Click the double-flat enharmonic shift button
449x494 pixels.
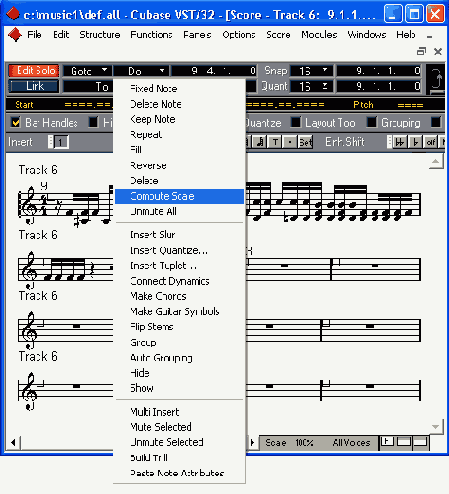[400, 142]
